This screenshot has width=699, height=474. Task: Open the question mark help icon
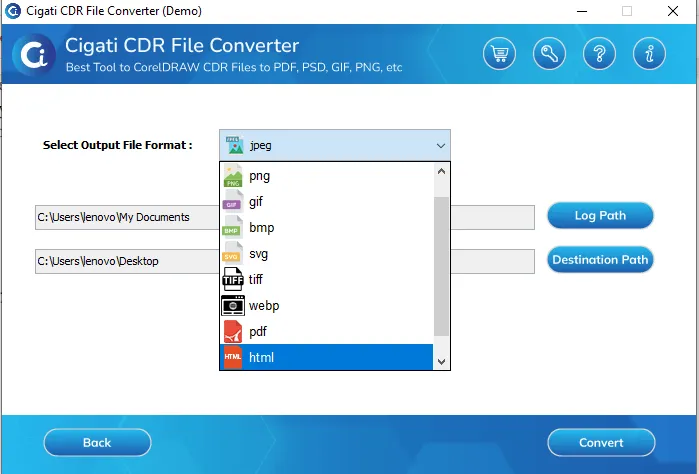tap(599, 54)
